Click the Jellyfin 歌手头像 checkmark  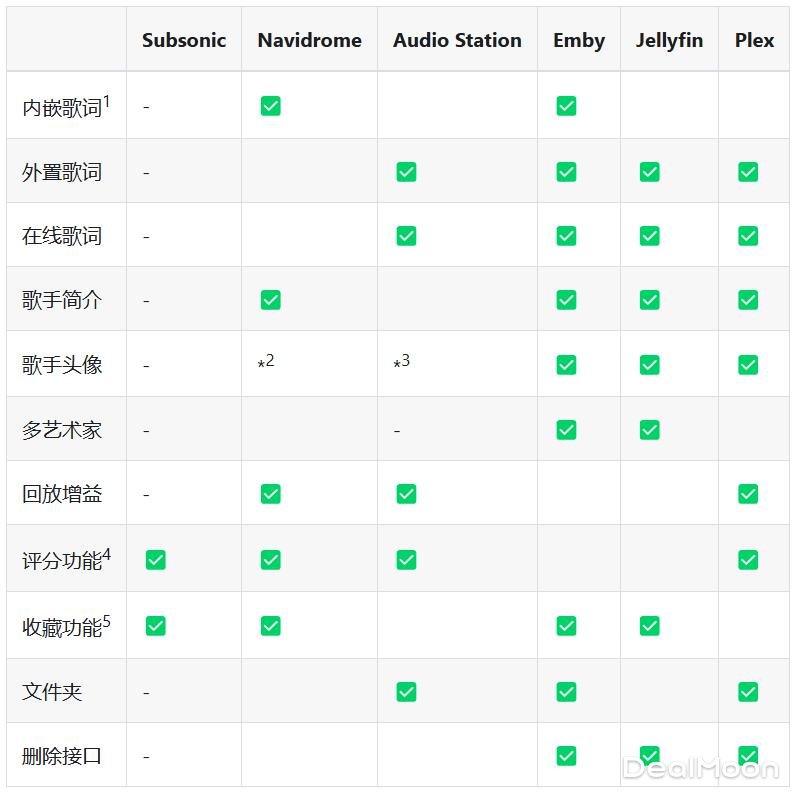[650, 365]
